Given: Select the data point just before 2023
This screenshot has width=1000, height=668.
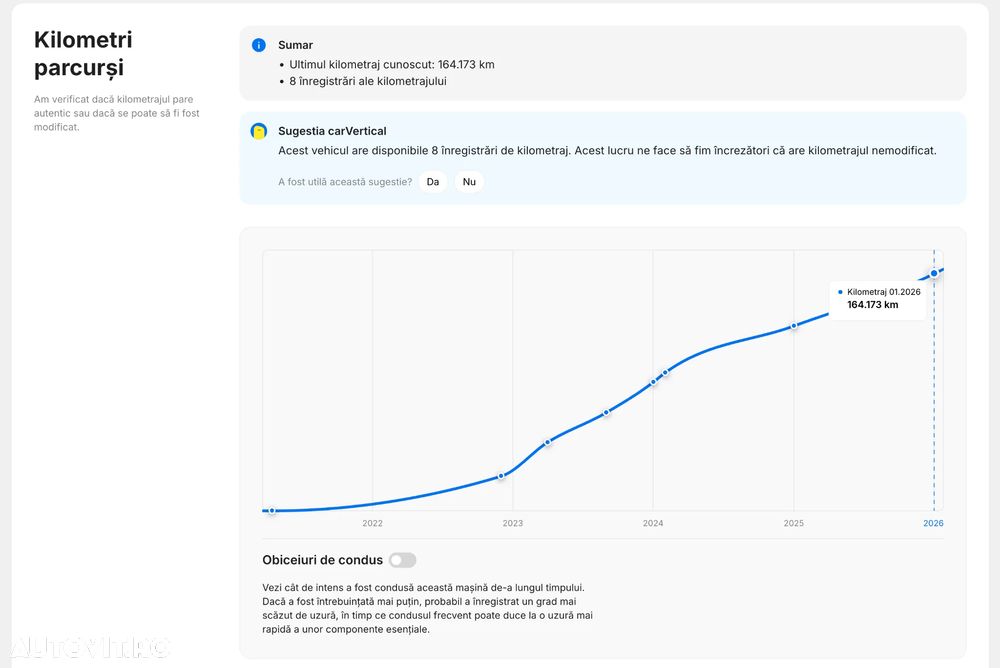Looking at the screenshot, I should [x=501, y=476].
